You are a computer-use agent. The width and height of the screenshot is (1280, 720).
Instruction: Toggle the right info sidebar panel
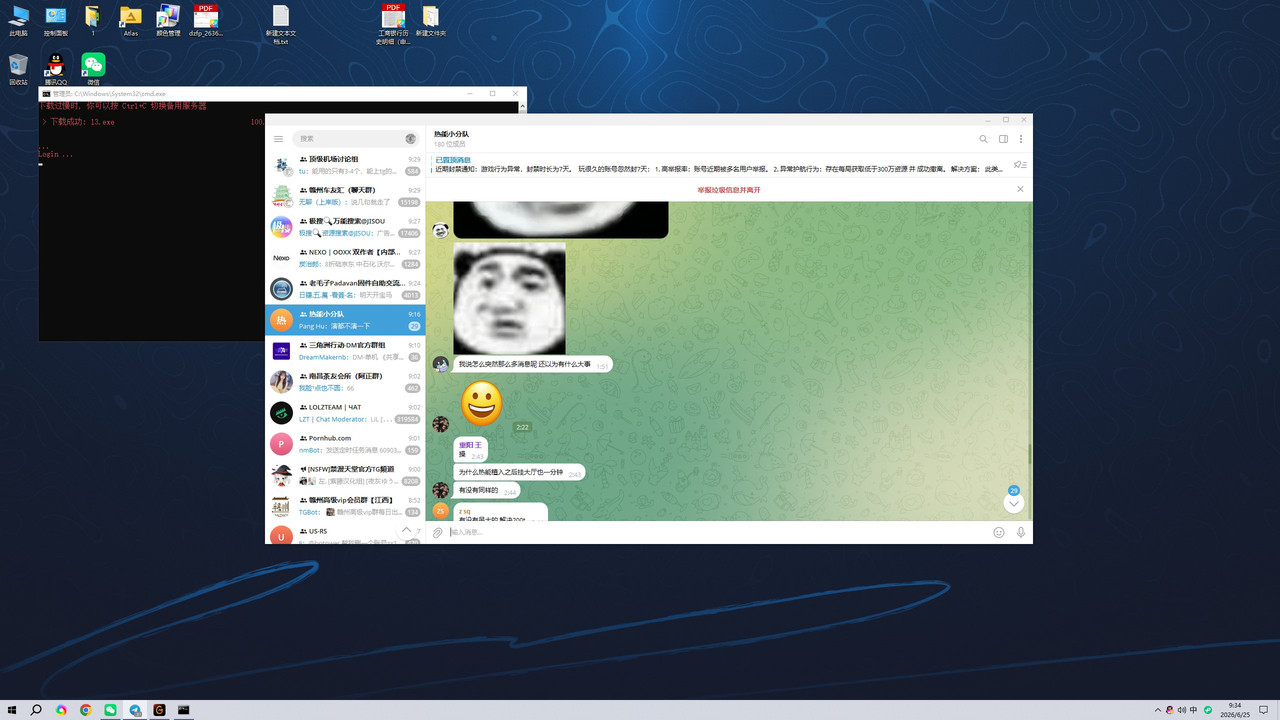pyautogui.click(x=1003, y=139)
